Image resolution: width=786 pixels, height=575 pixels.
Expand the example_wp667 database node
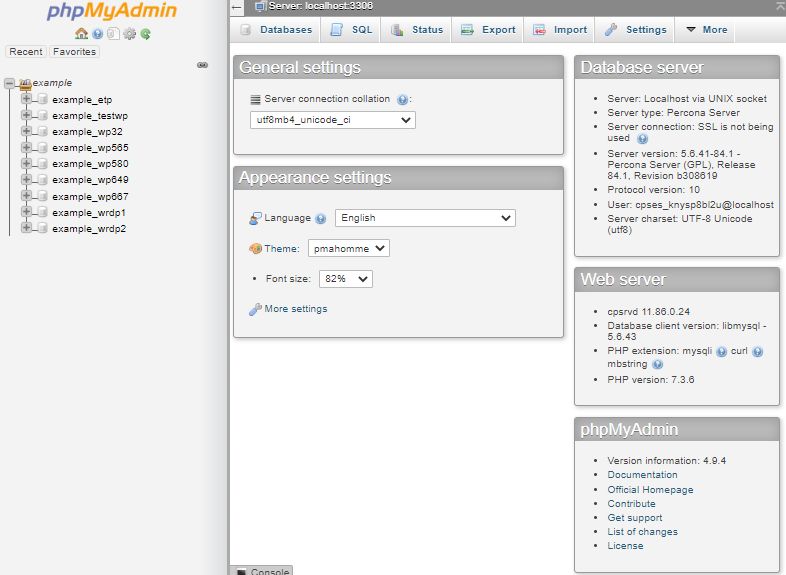coord(27,196)
